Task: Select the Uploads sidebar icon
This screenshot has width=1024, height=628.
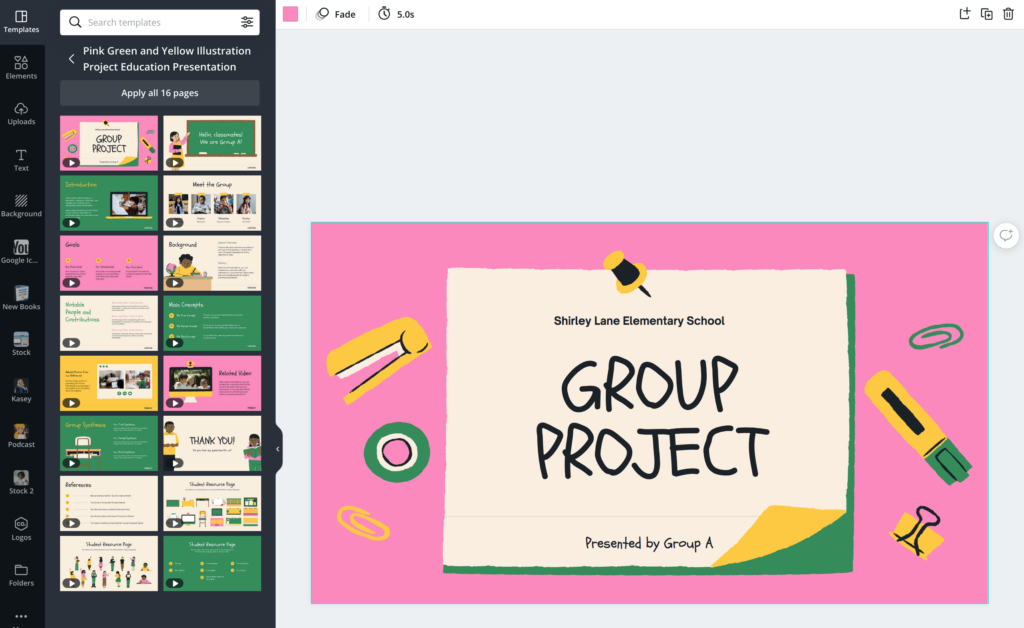Action: click(21, 113)
